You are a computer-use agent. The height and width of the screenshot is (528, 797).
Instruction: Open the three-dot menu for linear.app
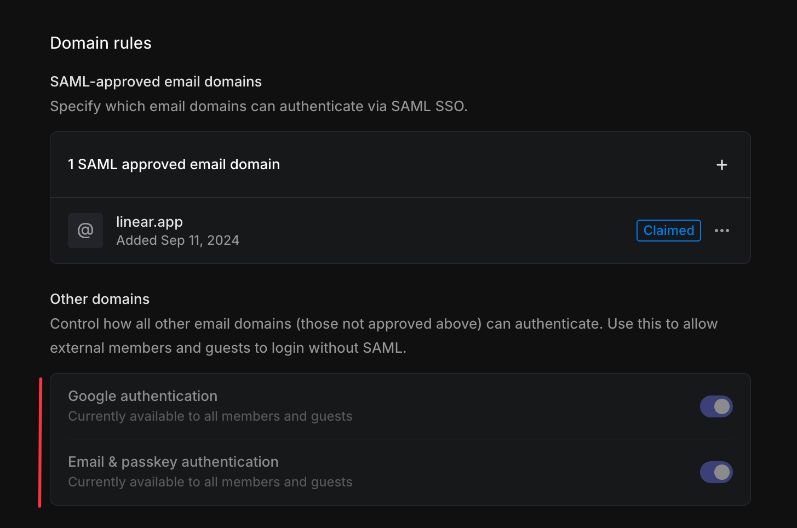click(722, 231)
